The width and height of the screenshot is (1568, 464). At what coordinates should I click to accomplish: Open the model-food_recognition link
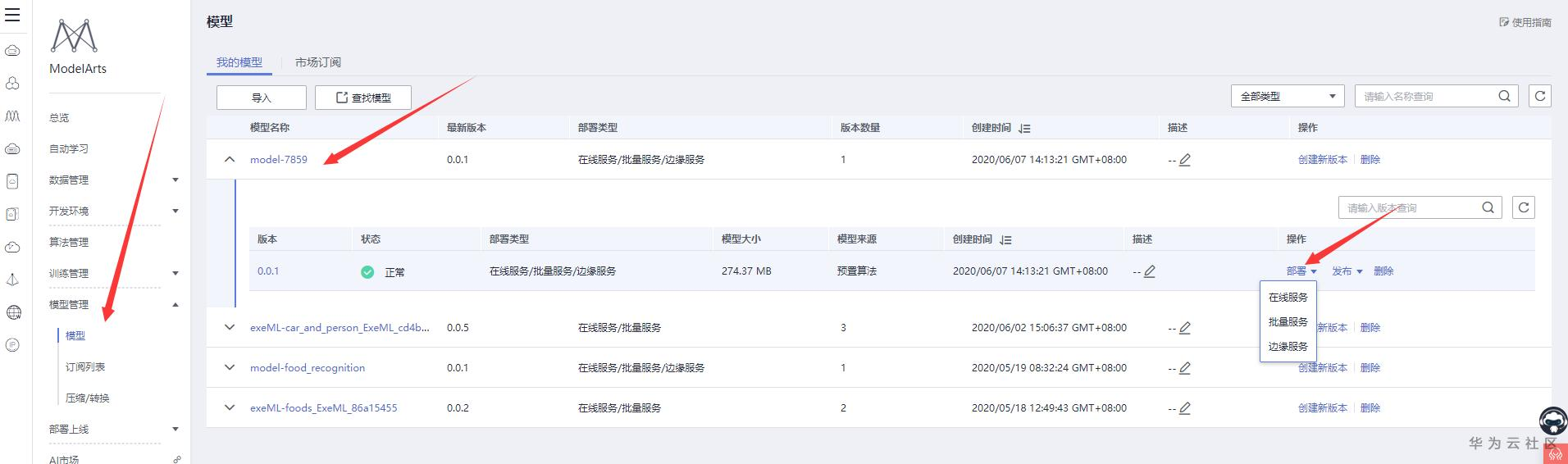tap(308, 368)
